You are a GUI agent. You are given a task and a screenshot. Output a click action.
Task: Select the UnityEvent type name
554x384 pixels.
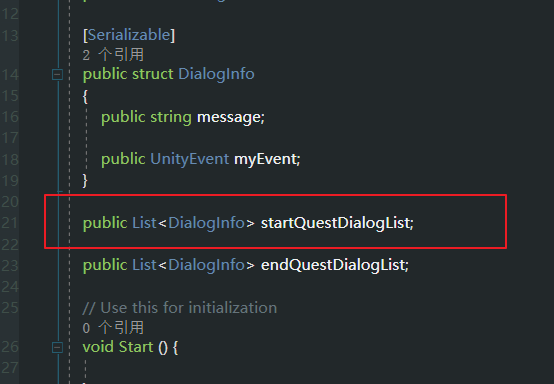[190, 159]
